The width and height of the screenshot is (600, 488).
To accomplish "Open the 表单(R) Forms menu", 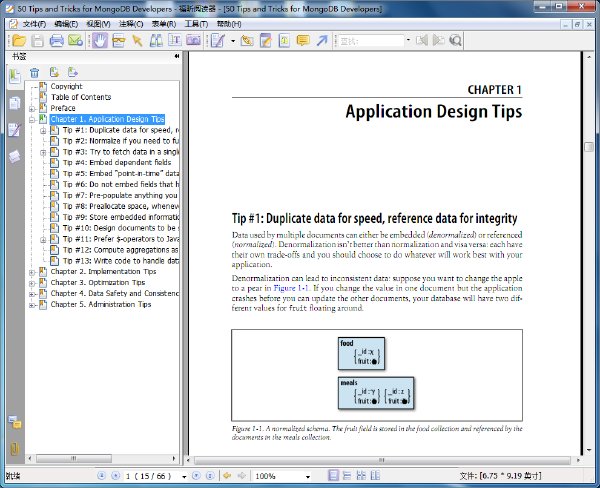I will [164, 24].
